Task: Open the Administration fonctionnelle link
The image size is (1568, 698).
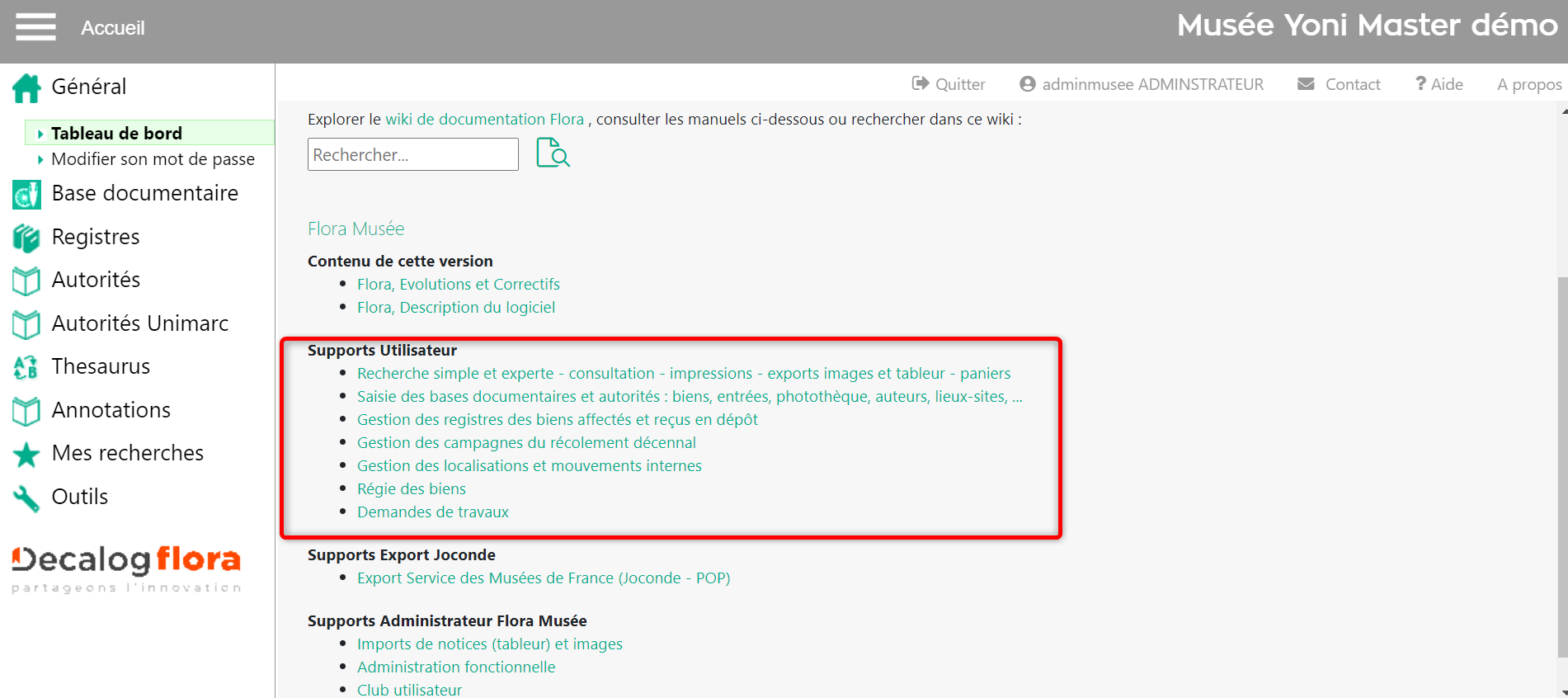Action: (456, 667)
